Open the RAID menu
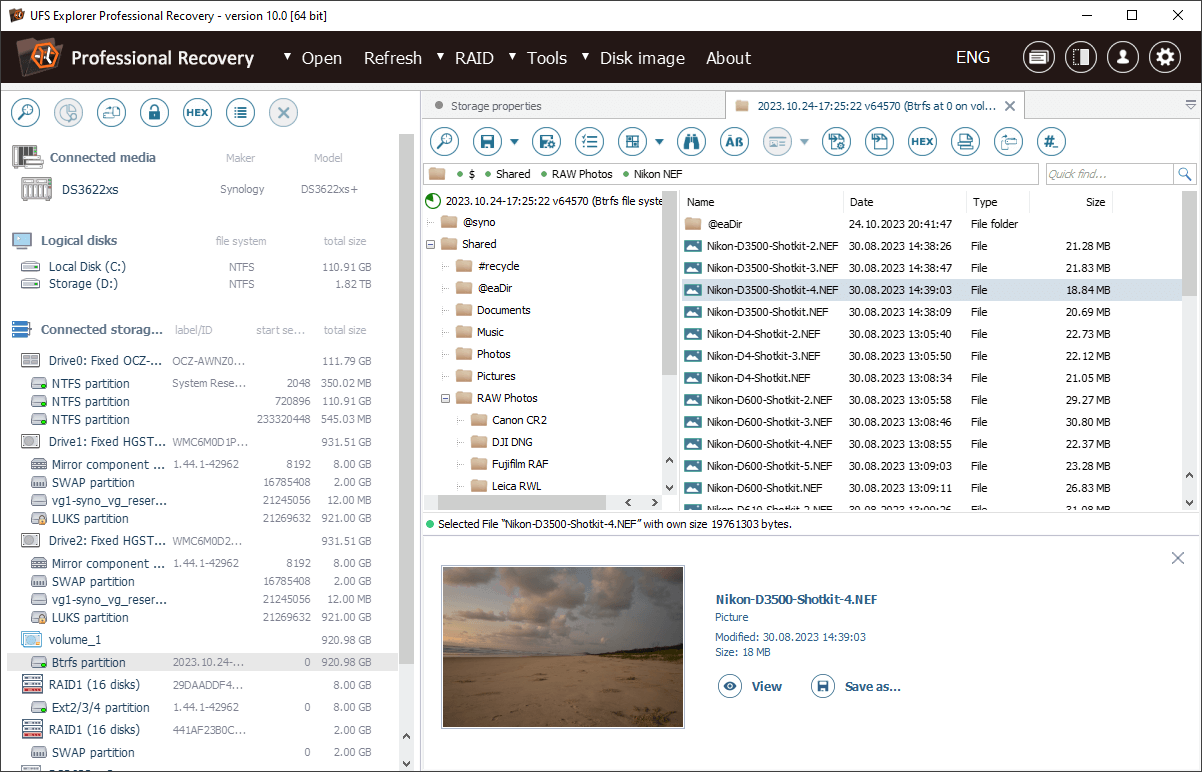Image resolution: width=1202 pixels, height=772 pixels. [x=474, y=58]
